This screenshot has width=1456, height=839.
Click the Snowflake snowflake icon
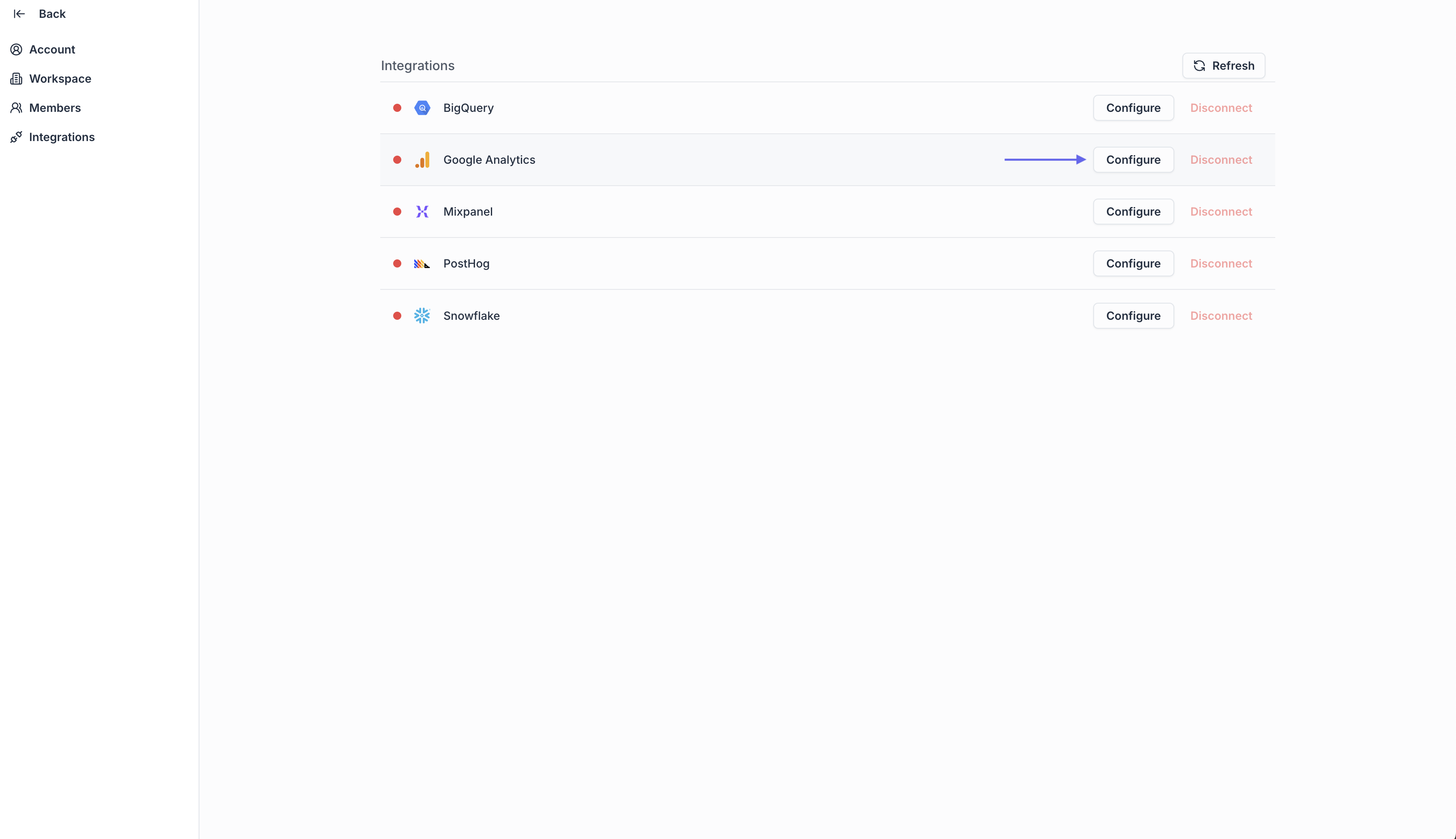[422, 315]
